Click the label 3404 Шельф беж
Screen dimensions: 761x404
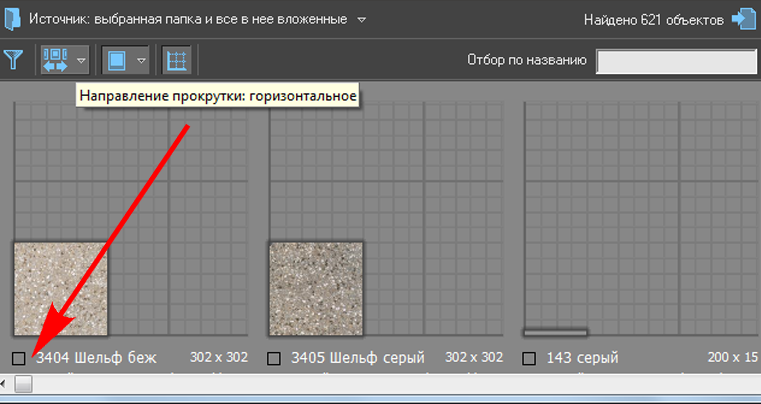click(97, 358)
